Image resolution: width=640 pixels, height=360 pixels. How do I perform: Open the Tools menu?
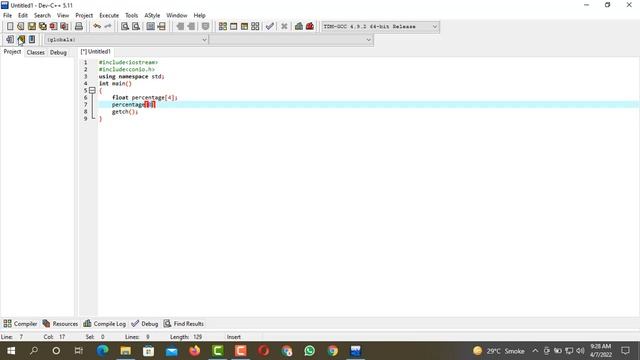[x=131, y=16]
